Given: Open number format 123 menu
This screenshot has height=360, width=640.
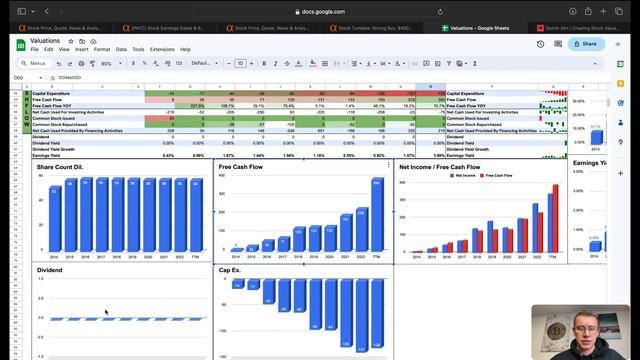Looking at the screenshot, I should pos(179,64).
